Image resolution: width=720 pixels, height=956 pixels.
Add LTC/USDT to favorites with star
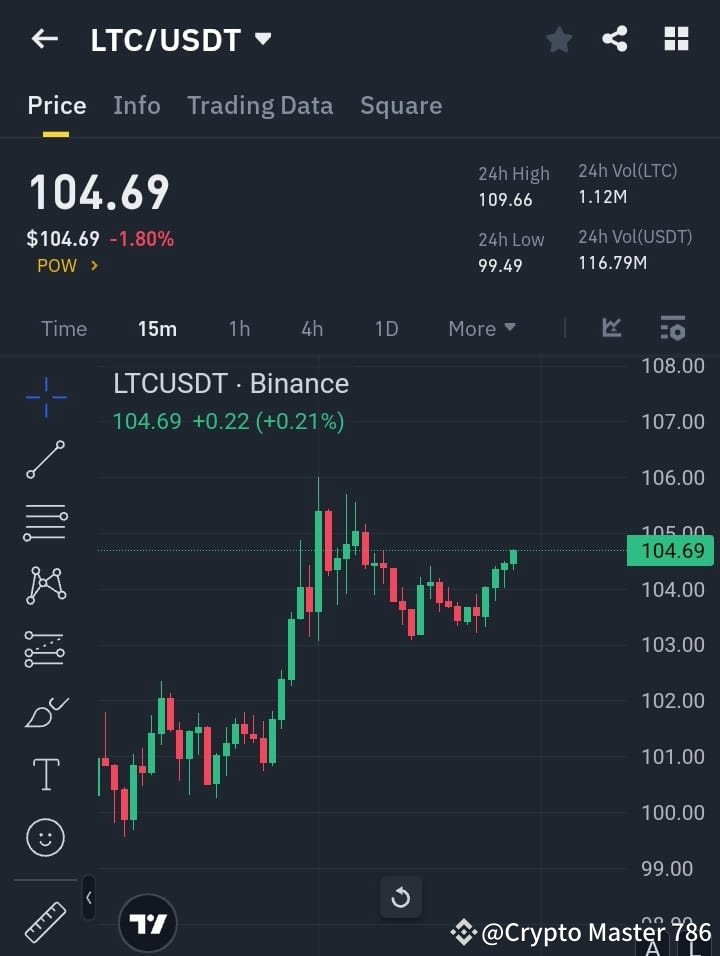[x=558, y=40]
